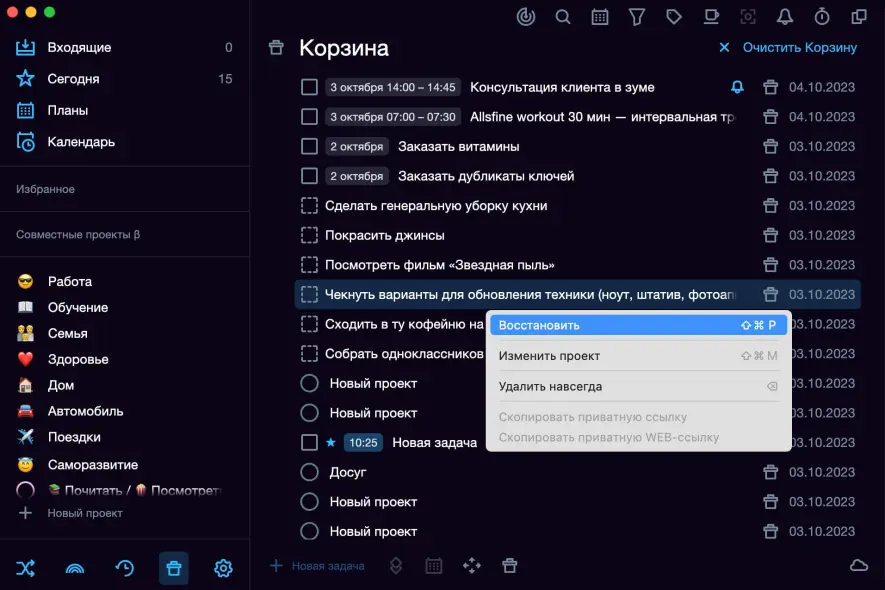The height and width of the screenshot is (590, 885).
Task: Add task via Новая задача button
Action: coord(318,566)
